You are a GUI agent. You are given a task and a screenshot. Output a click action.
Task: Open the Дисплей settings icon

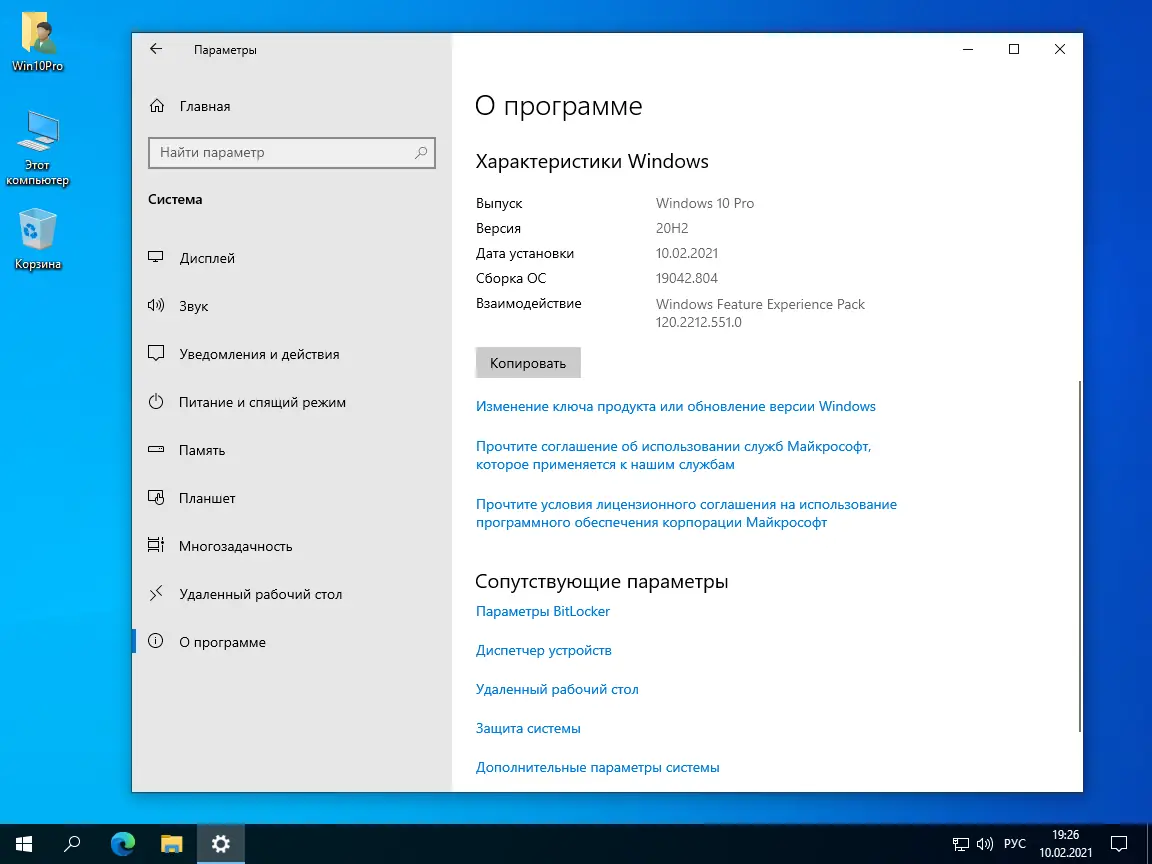coord(156,258)
